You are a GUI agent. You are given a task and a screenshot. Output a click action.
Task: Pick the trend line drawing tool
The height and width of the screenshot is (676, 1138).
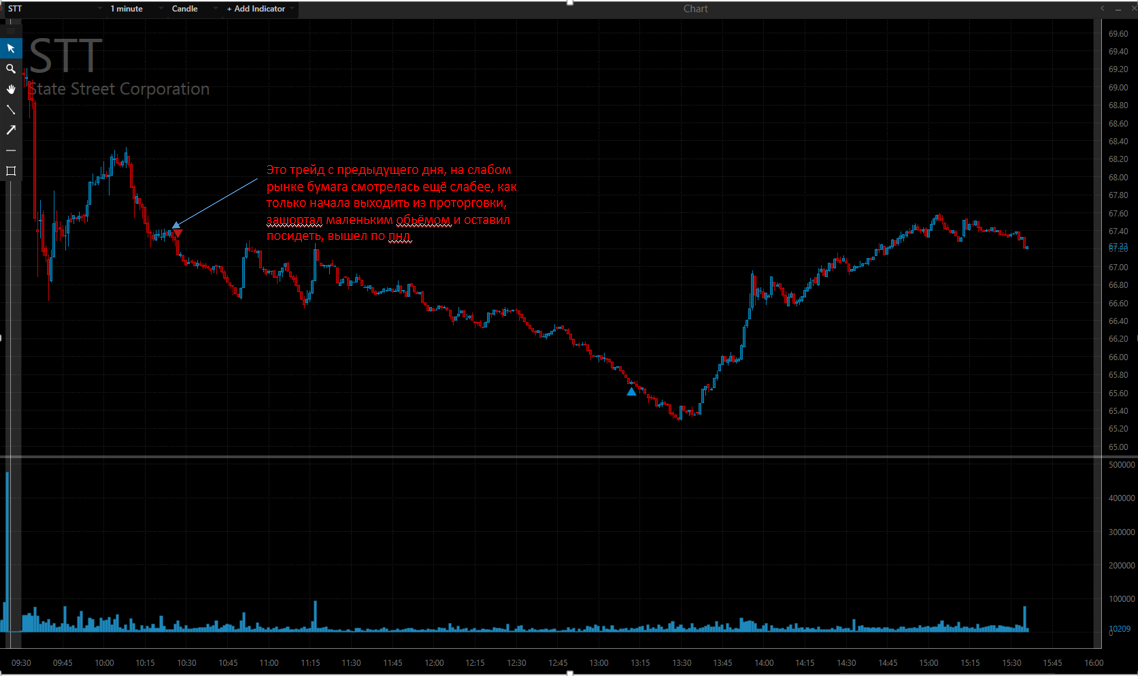(11, 110)
